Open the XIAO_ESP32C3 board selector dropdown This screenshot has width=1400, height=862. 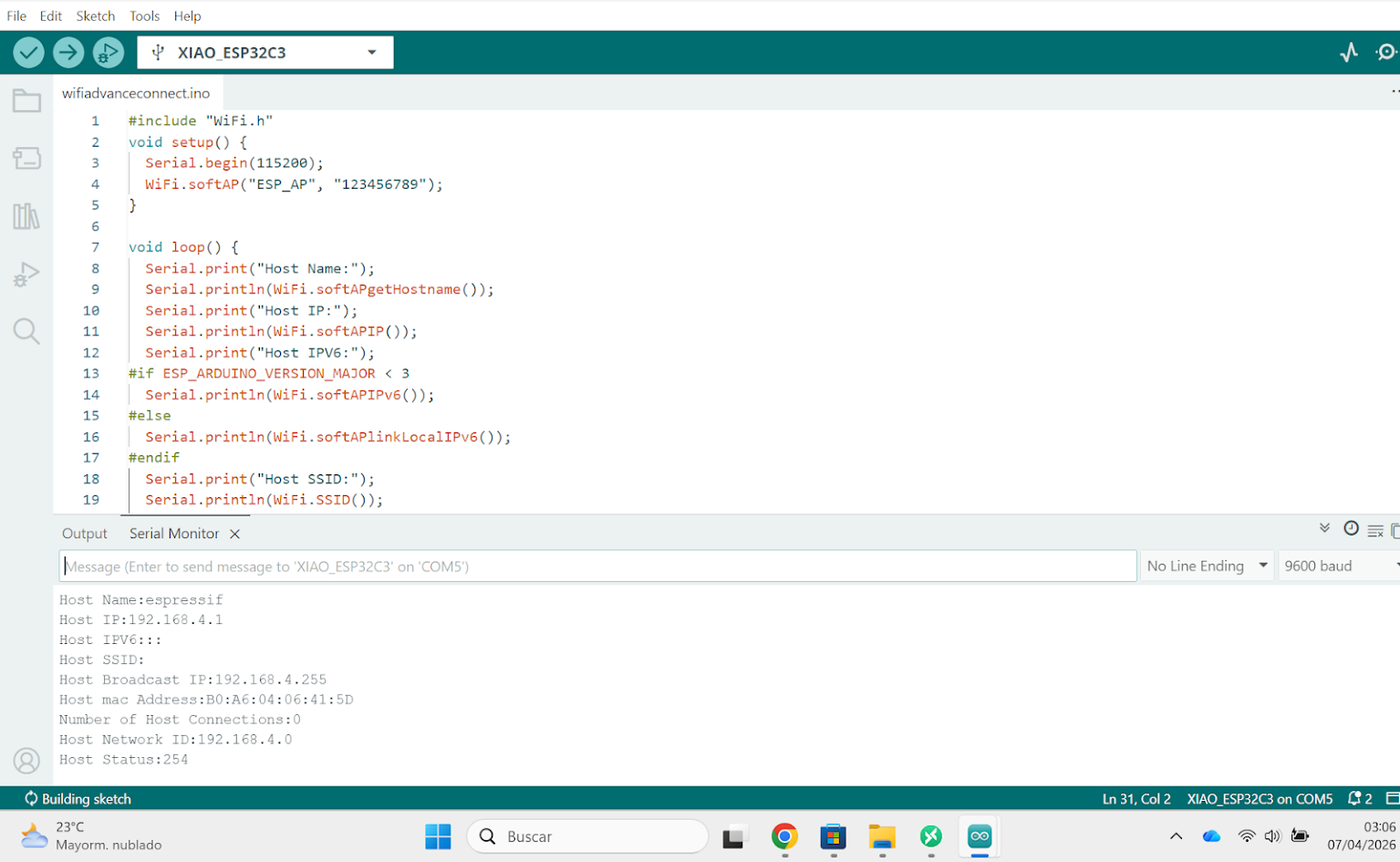tap(265, 53)
